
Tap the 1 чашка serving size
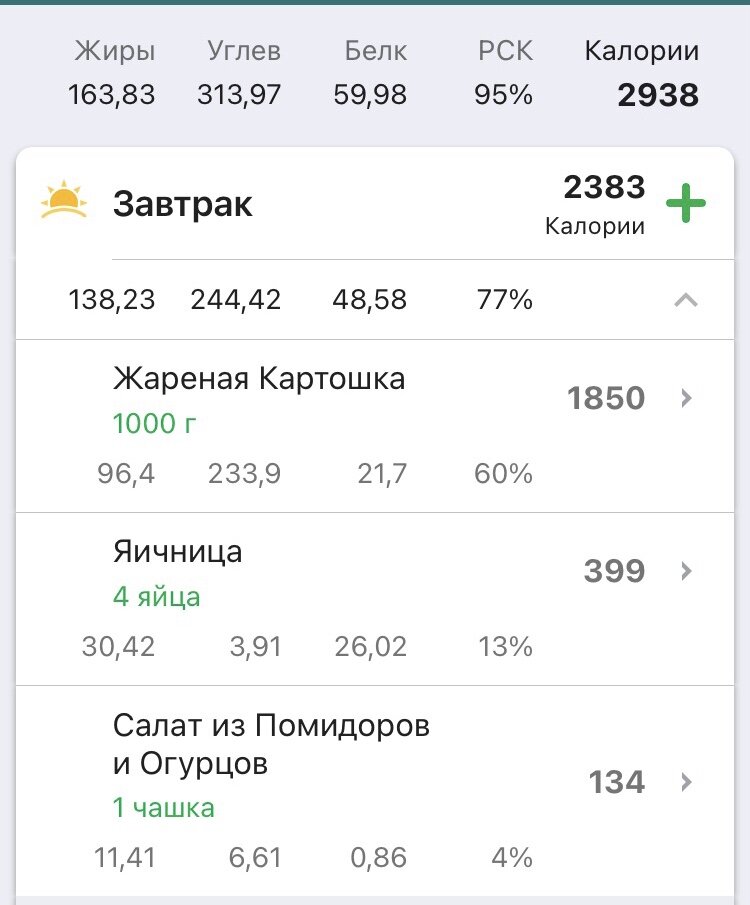[x=163, y=807]
